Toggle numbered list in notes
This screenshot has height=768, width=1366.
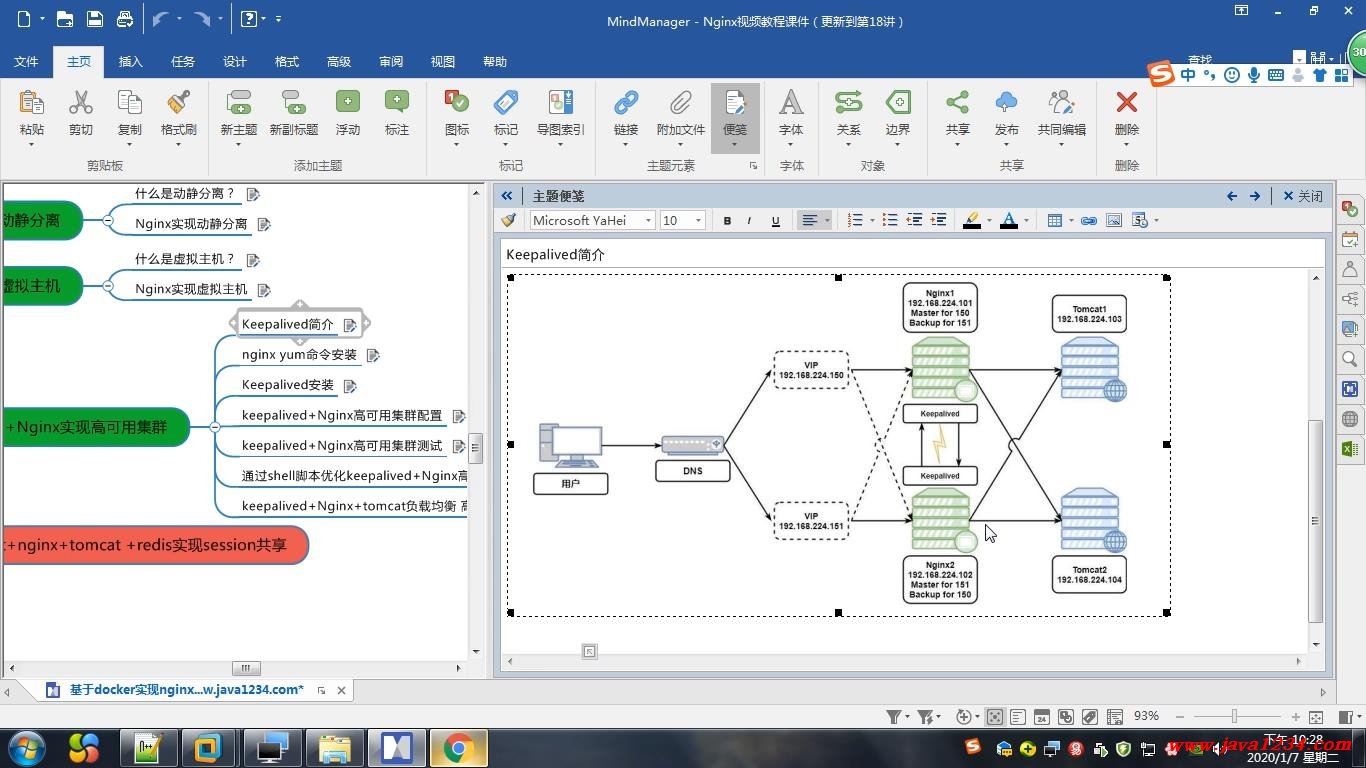coord(855,221)
